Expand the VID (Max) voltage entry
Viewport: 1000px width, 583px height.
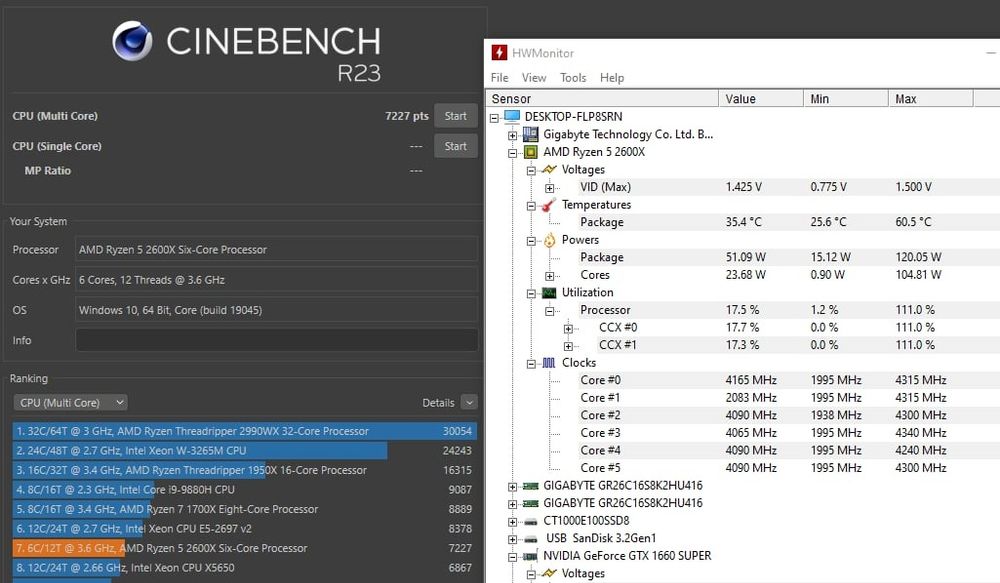pos(550,188)
